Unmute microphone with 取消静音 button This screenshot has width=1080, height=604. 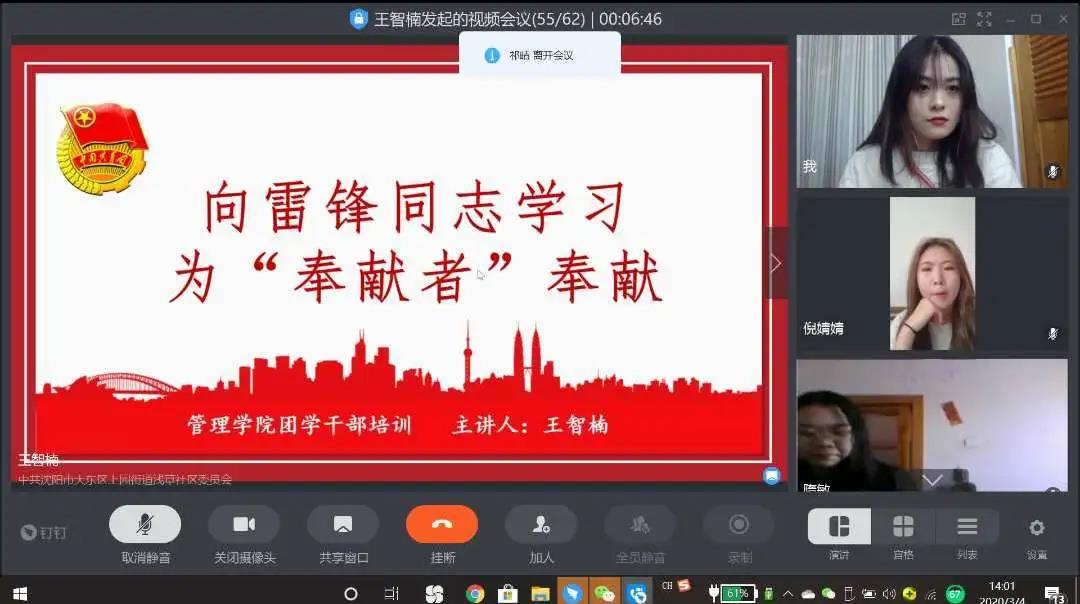pos(145,525)
